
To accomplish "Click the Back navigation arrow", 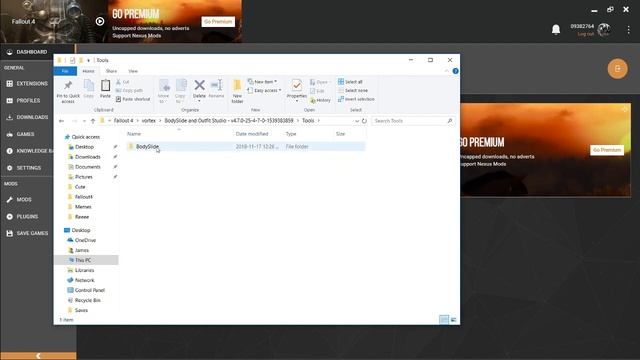I will [61, 121].
